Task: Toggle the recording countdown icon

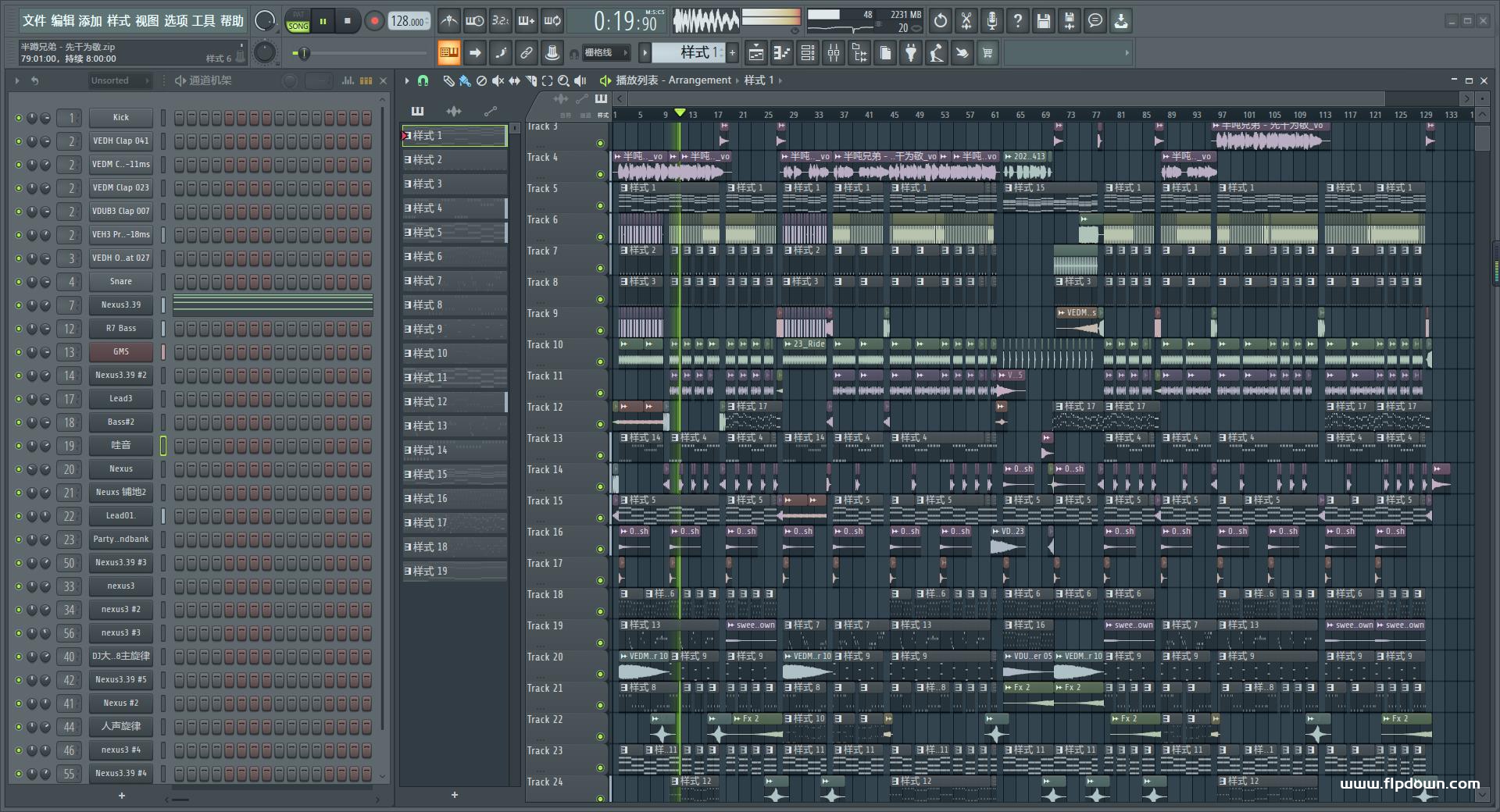Action: (500, 21)
